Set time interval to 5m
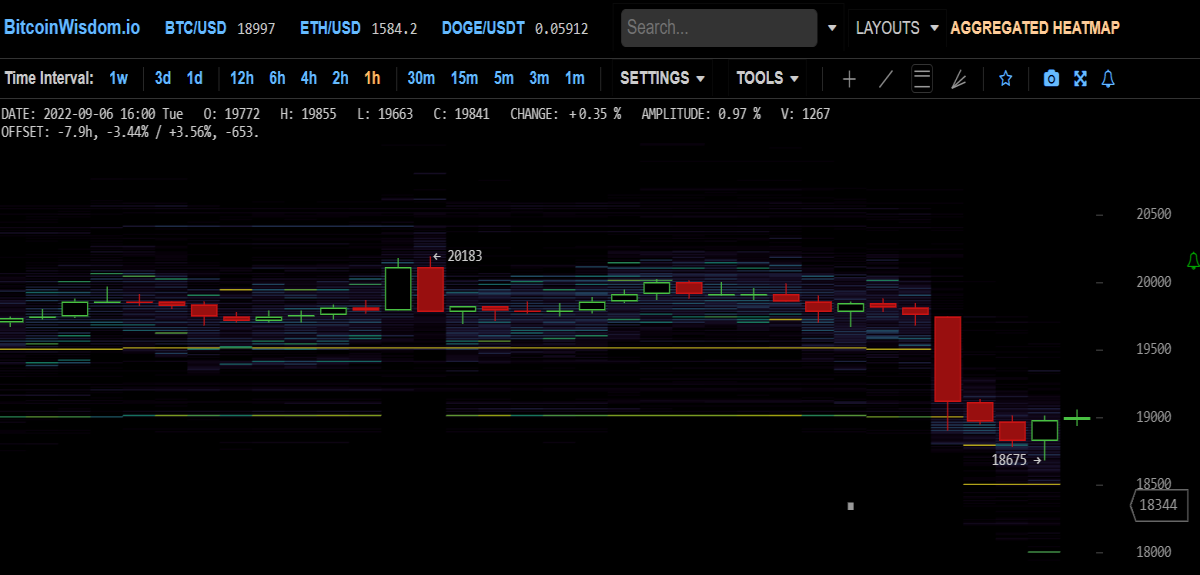The image size is (1200, 575). click(504, 78)
